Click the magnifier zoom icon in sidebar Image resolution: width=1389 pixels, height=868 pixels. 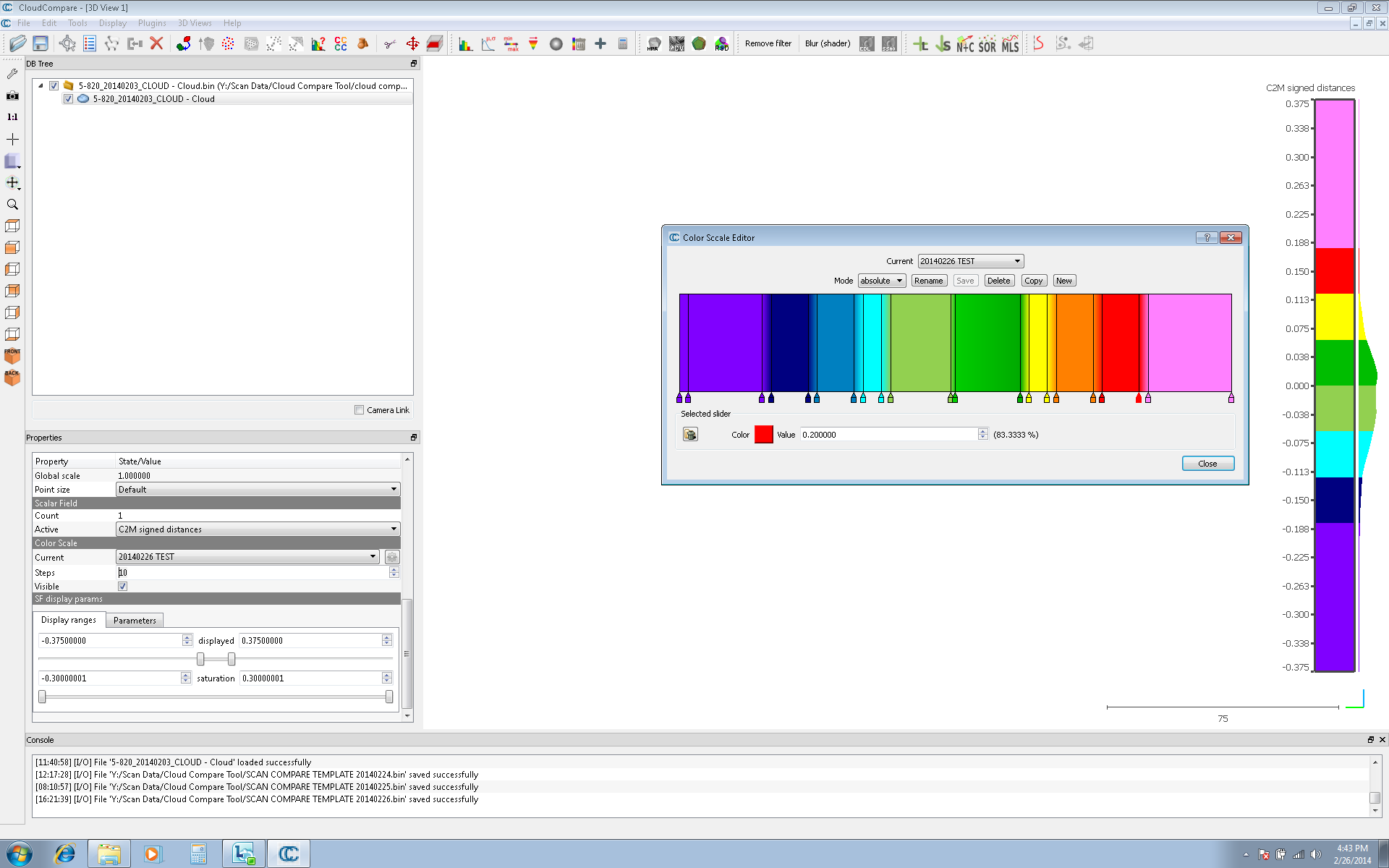click(x=12, y=205)
